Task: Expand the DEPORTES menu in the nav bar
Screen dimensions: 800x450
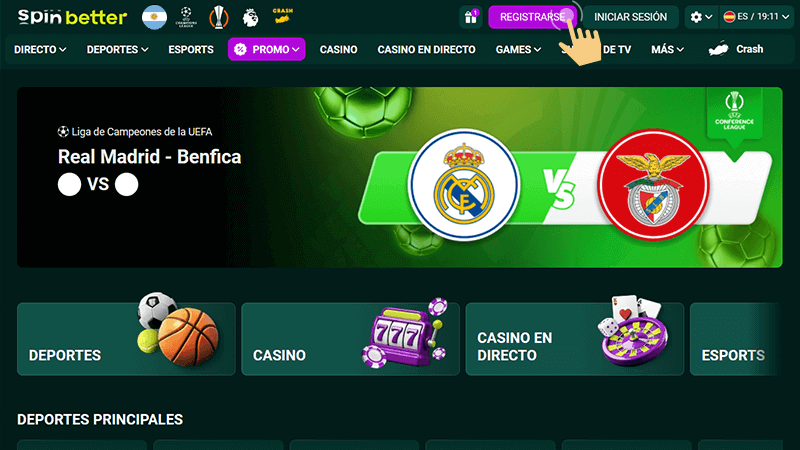Action: [117, 49]
